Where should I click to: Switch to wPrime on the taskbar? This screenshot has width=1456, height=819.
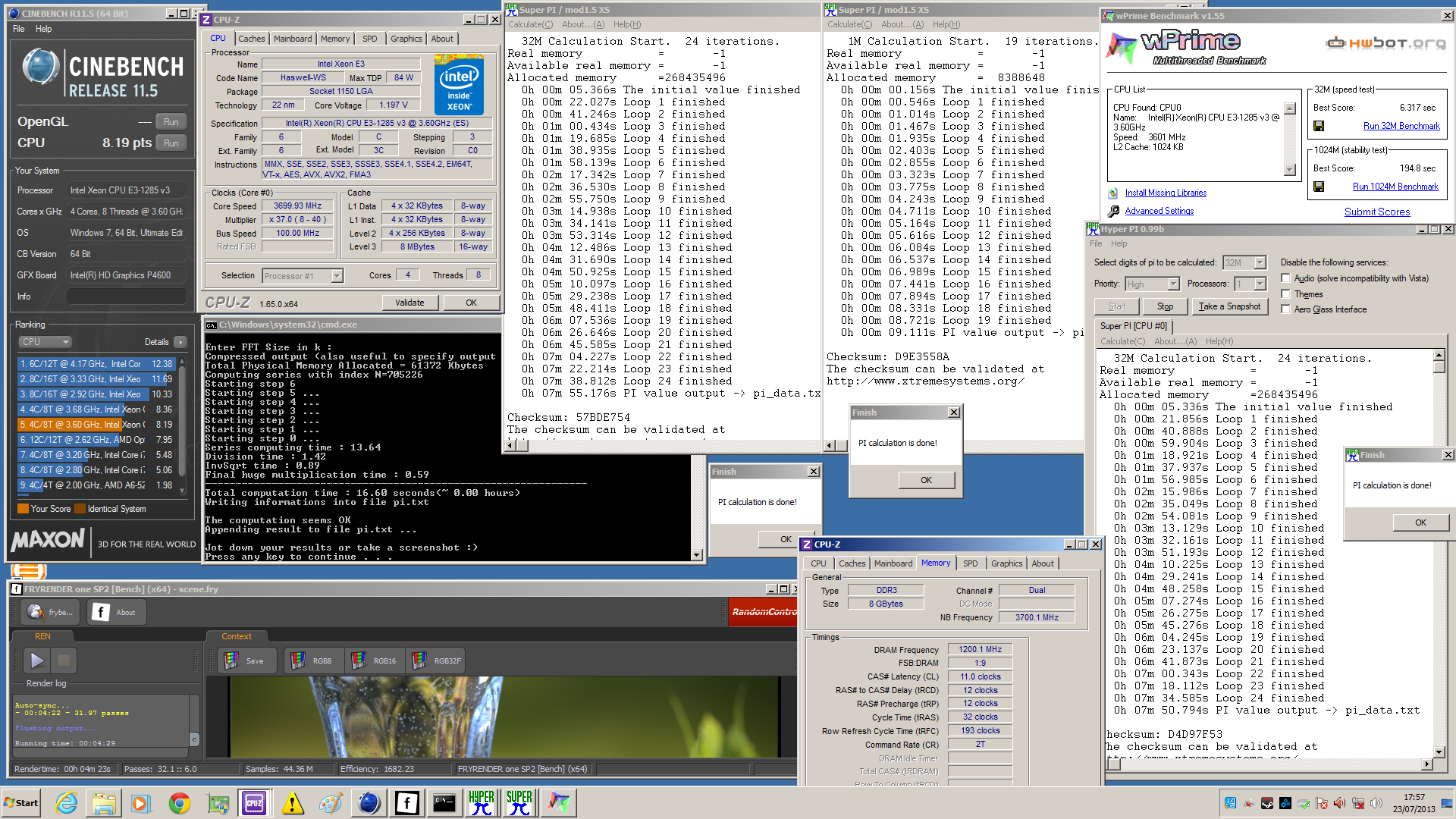point(559,803)
